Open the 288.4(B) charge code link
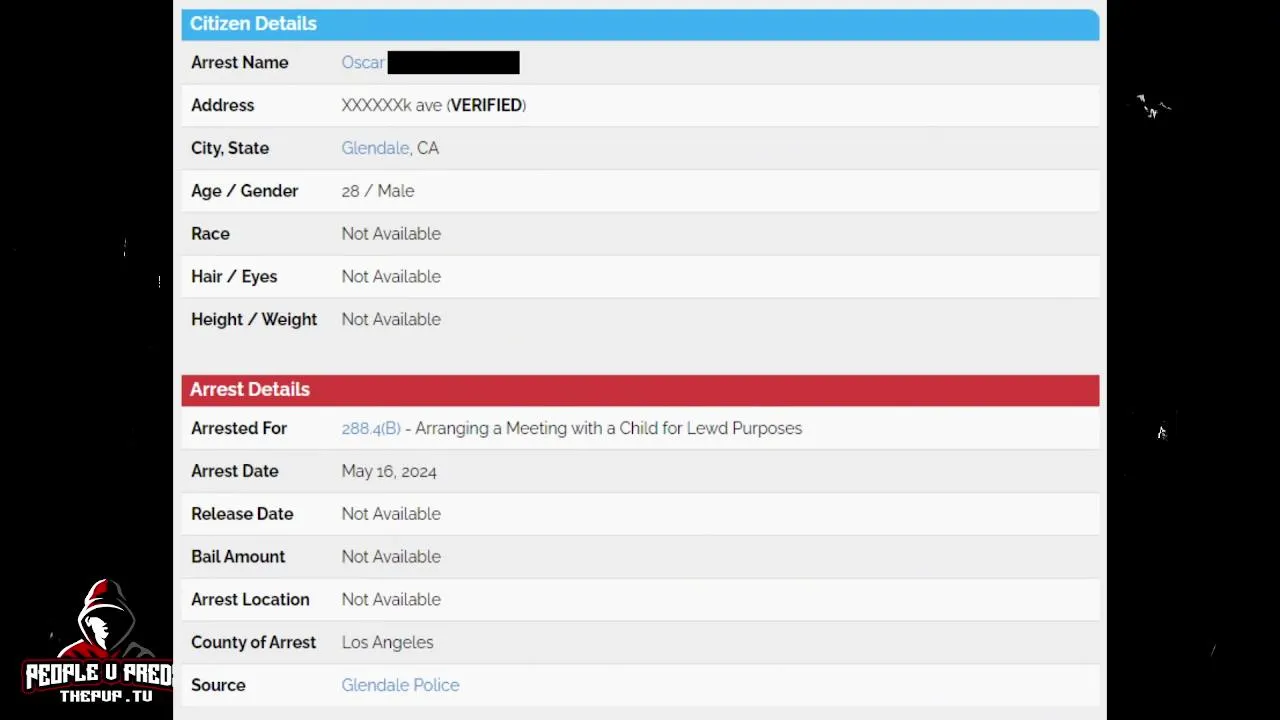The image size is (1280, 720). [x=371, y=428]
